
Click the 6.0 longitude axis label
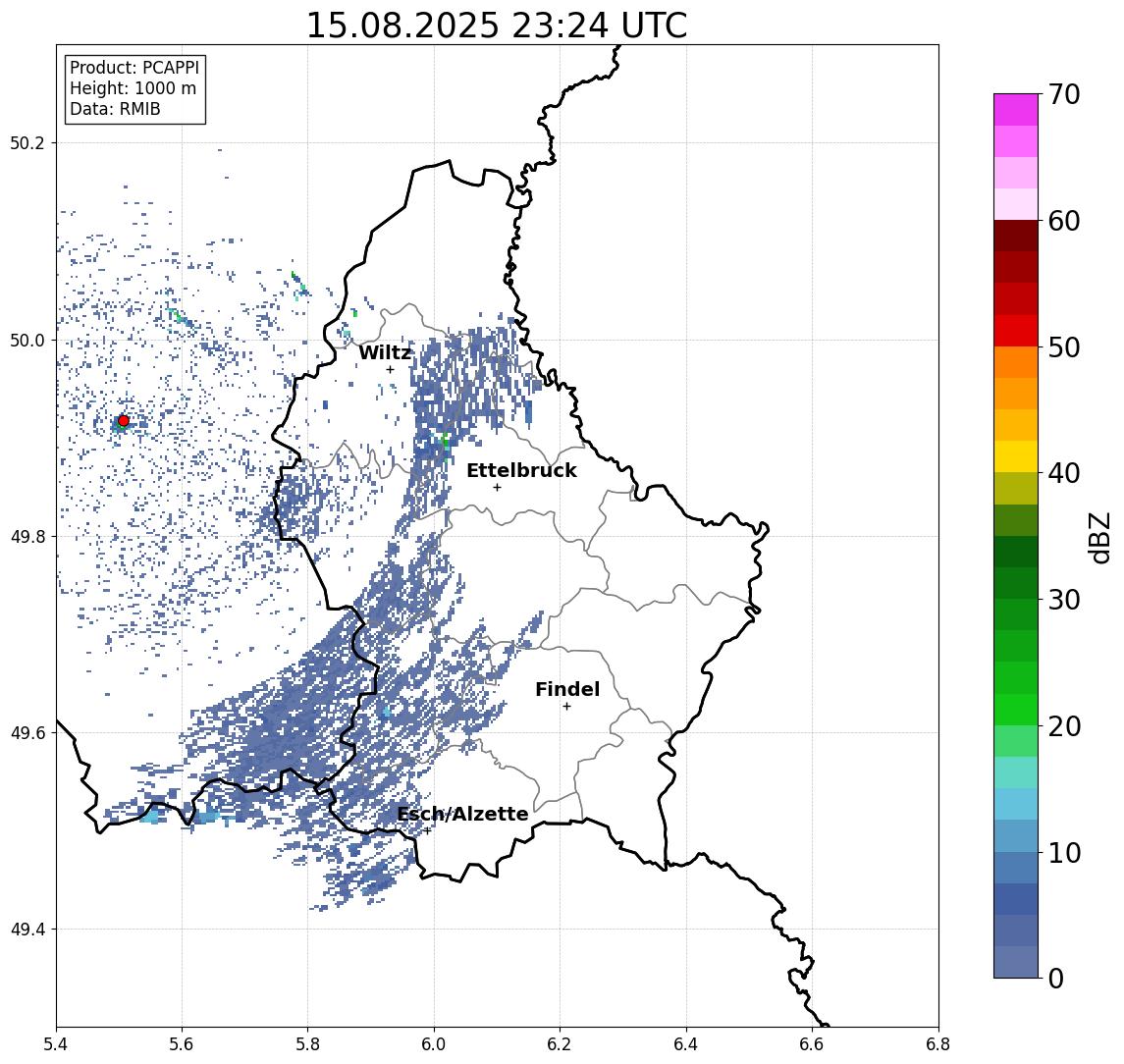tap(434, 1044)
